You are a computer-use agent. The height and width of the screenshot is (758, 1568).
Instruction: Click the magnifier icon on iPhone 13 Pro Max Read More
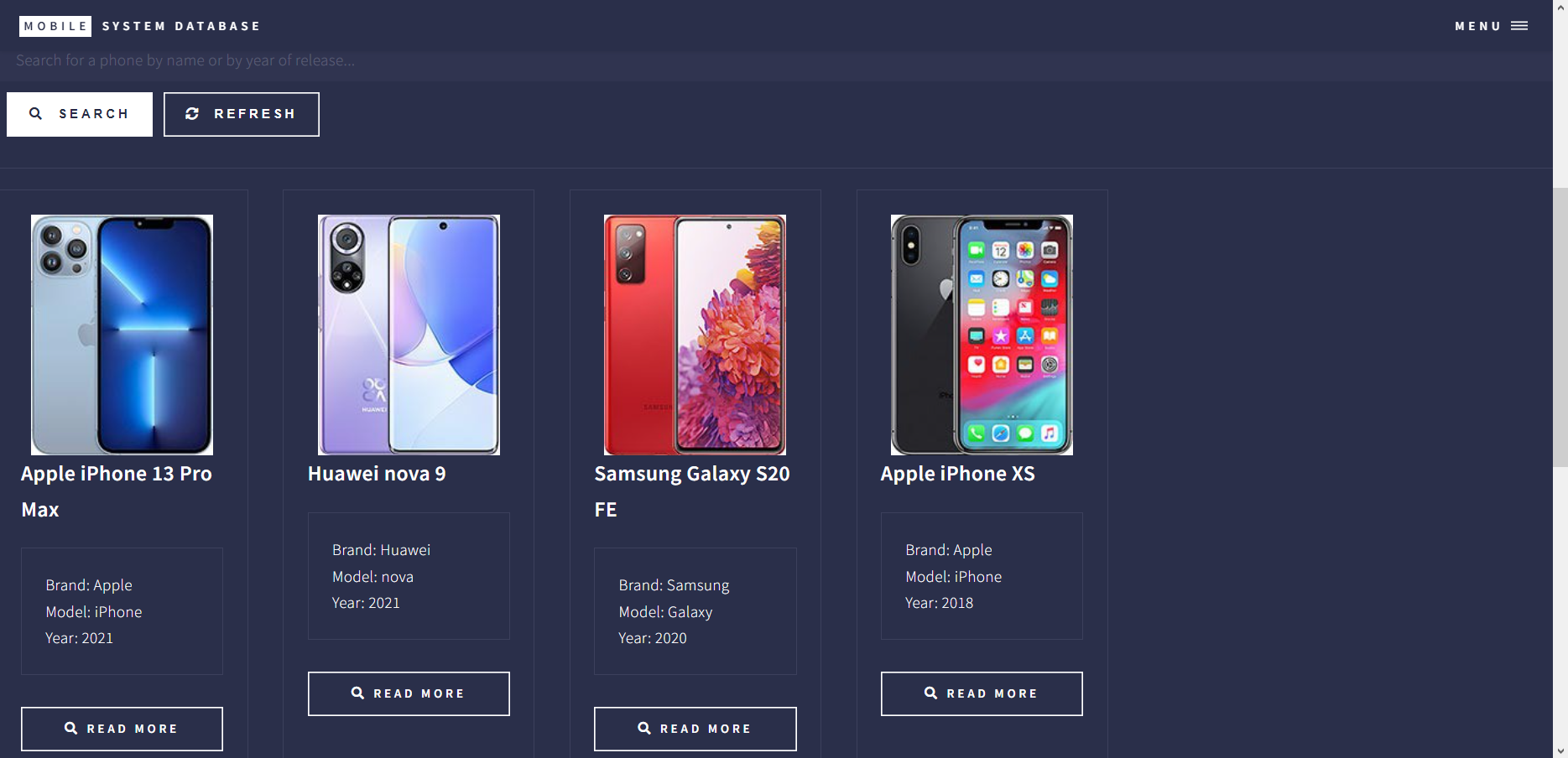pos(71,729)
